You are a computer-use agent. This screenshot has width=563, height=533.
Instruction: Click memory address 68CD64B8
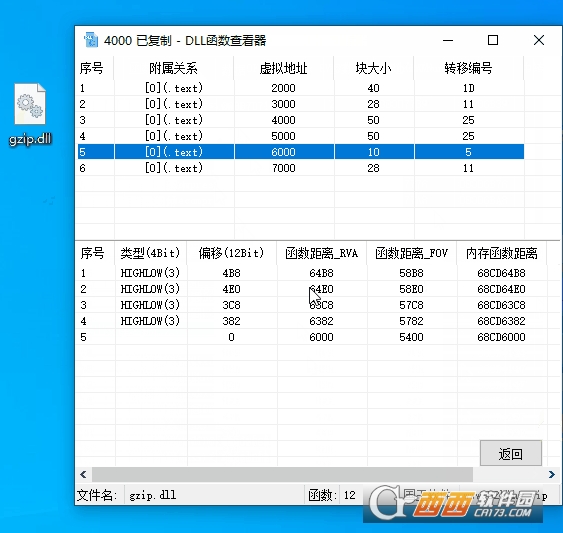pos(502,273)
